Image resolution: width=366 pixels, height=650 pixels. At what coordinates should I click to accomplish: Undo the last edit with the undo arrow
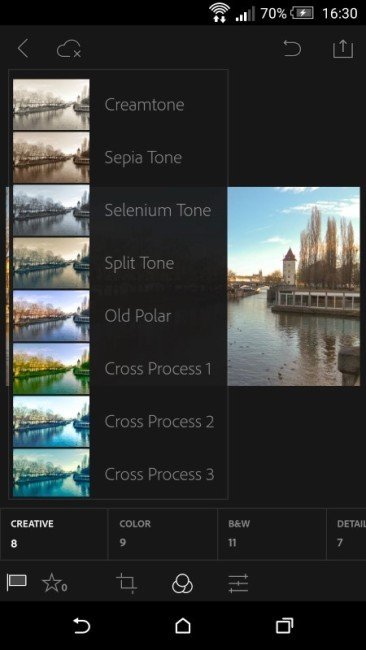point(292,49)
